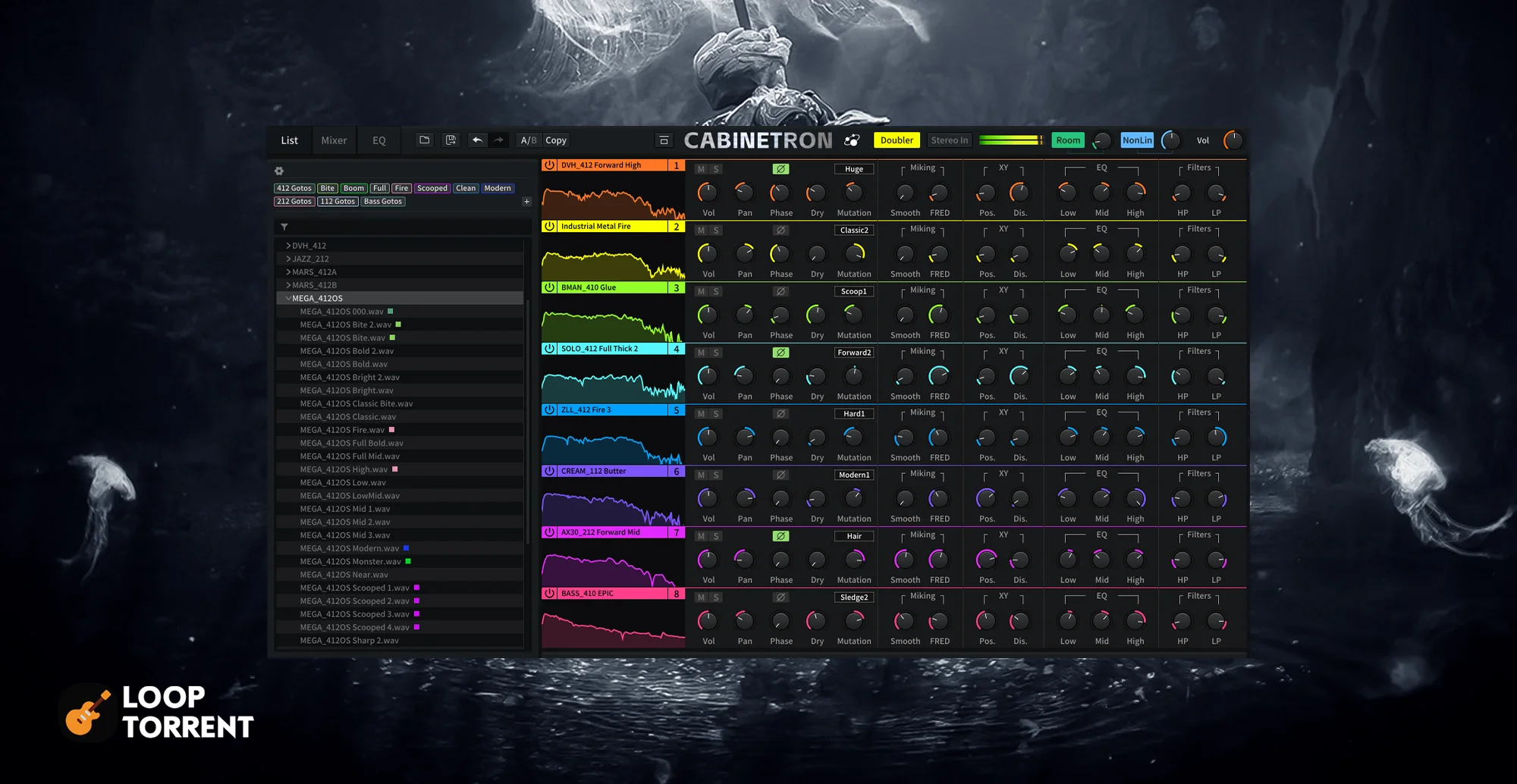Switch to the EQ tab
Image resolution: width=1517 pixels, height=784 pixels.
click(379, 140)
